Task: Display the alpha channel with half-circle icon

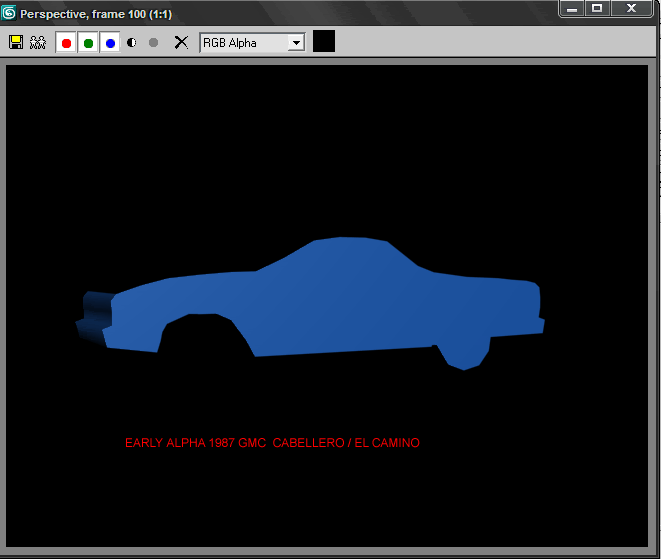Action: click(132, 43)
